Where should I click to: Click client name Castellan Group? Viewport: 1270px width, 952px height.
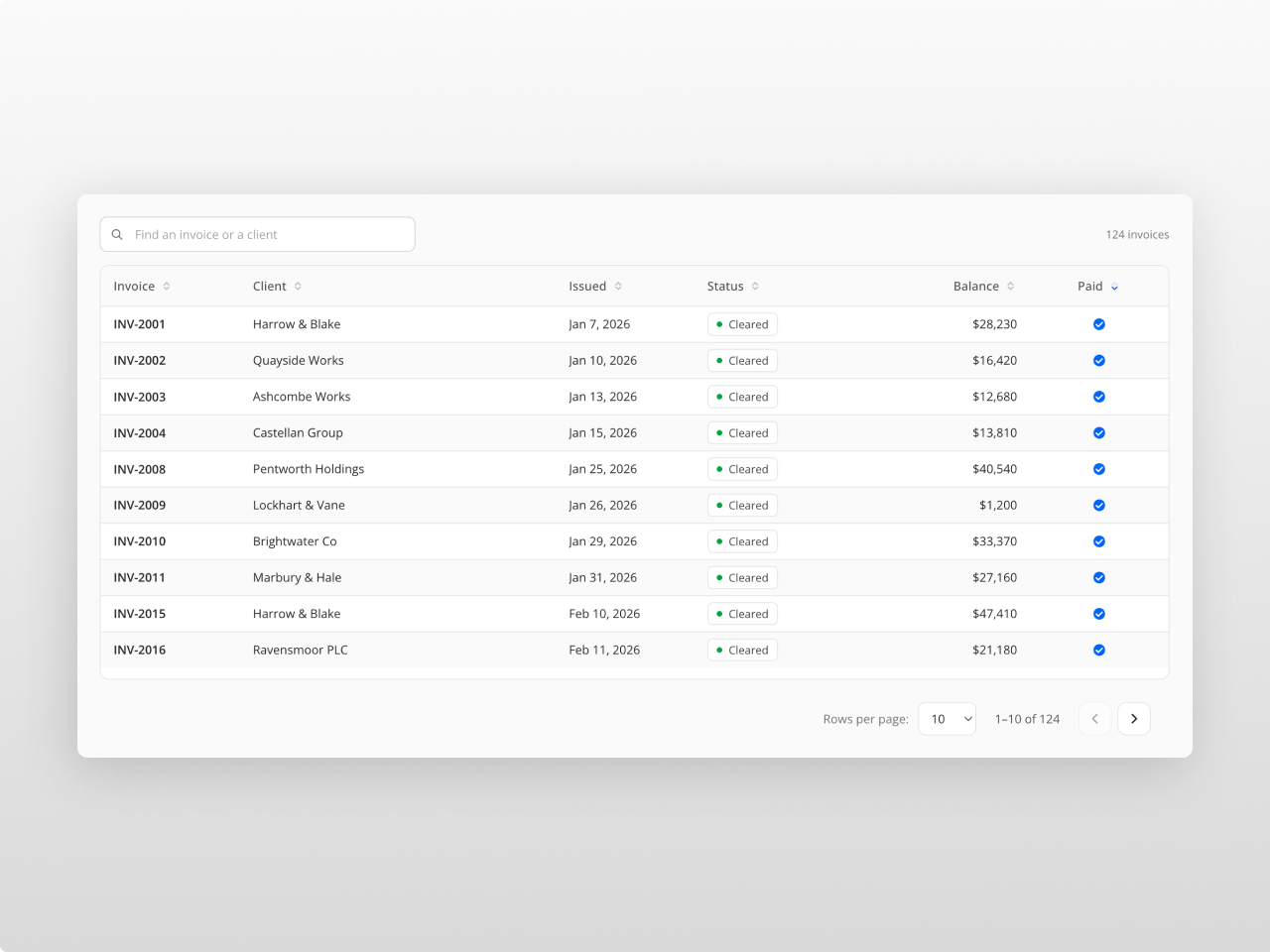click(x=298, y=433)
